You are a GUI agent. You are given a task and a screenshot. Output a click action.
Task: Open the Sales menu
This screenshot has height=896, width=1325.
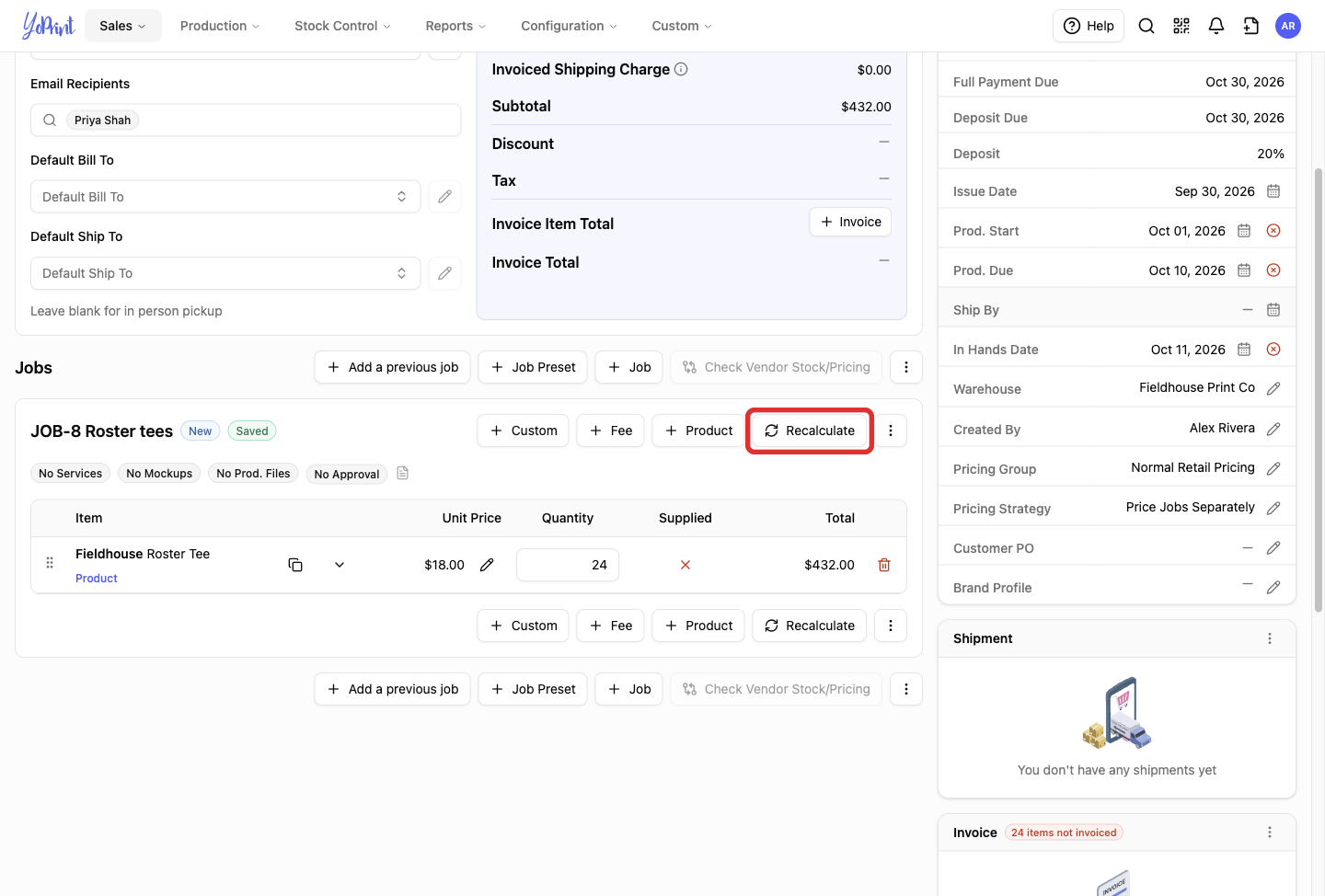(x=123, y=26)
